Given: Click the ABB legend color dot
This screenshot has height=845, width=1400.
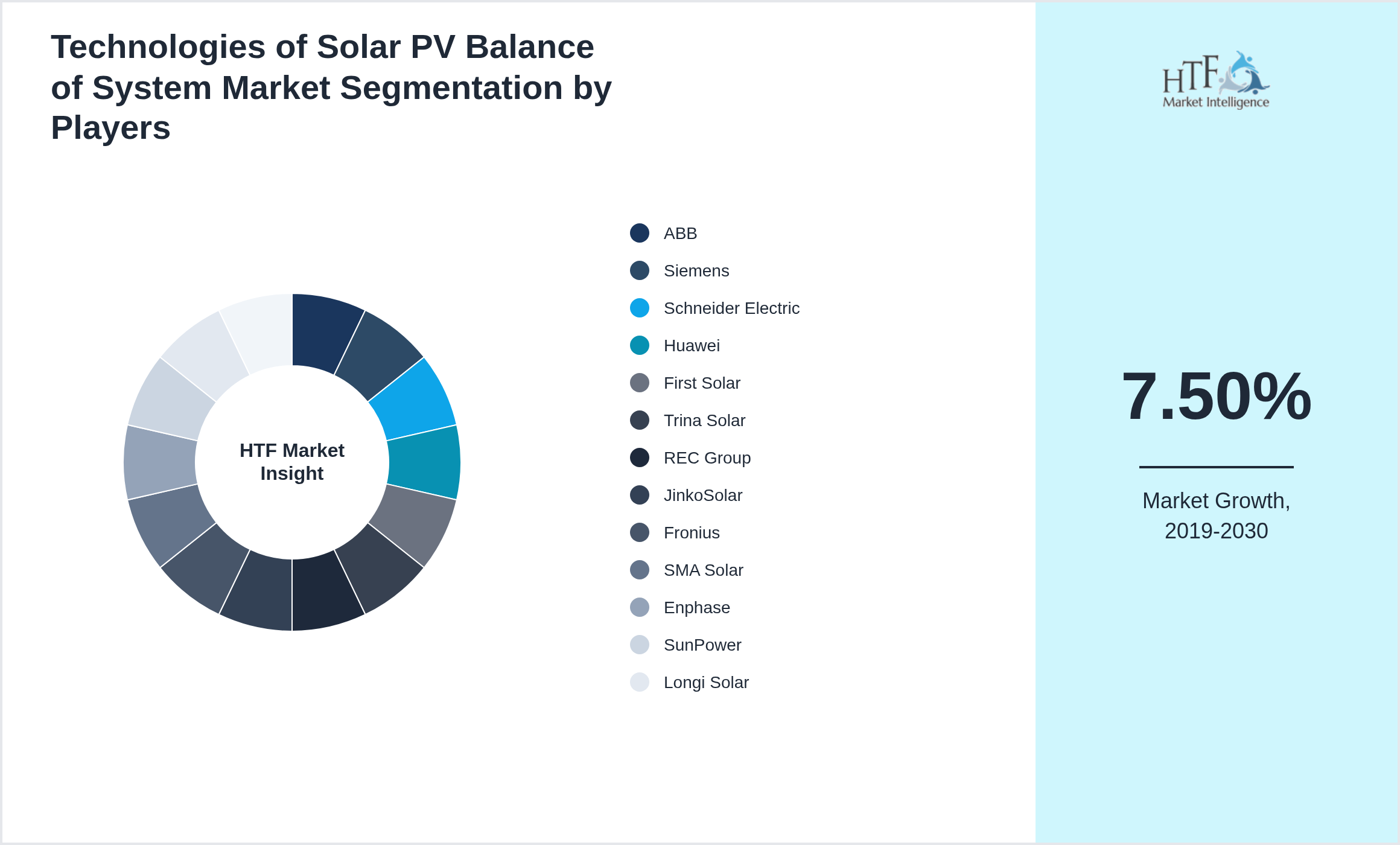Looking at the screenshot, I should coord(639,233).
